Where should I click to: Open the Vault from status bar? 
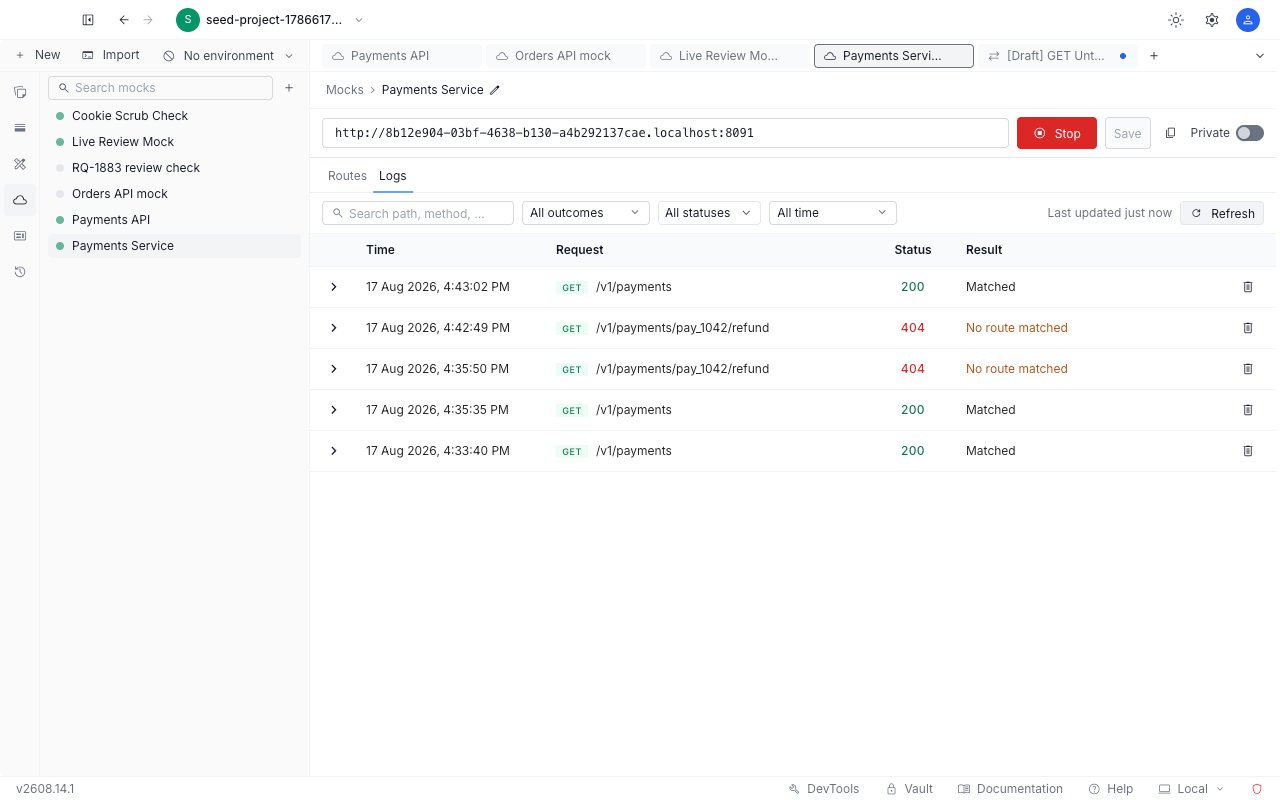pos(909,789)
